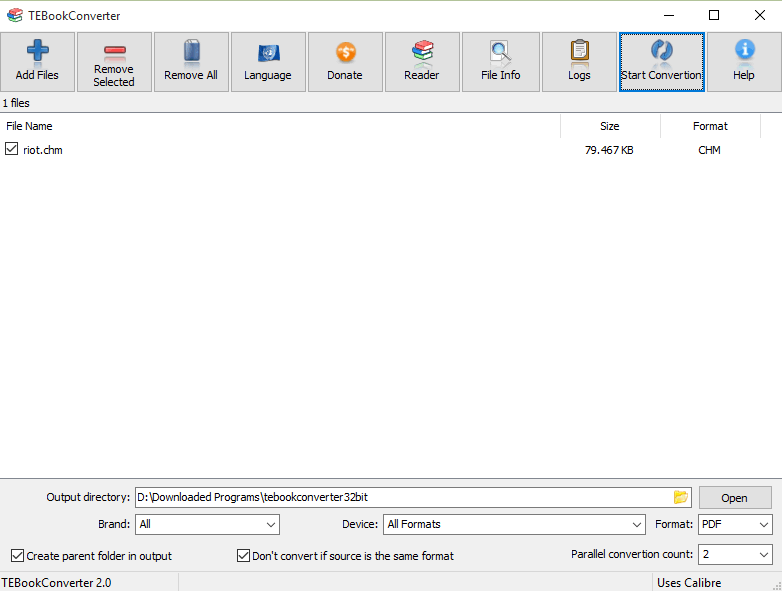Click the Donate dollar icon

point(345,51)
